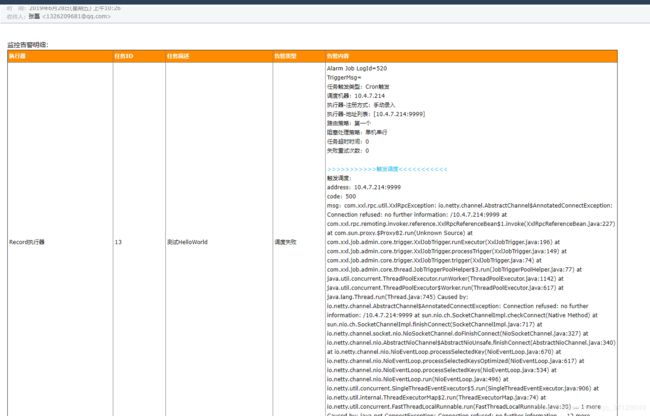Screen dimensions: 650x416
Task: Click the "code: 500" line
Action: pyautogui.click(x=341, y=196)
